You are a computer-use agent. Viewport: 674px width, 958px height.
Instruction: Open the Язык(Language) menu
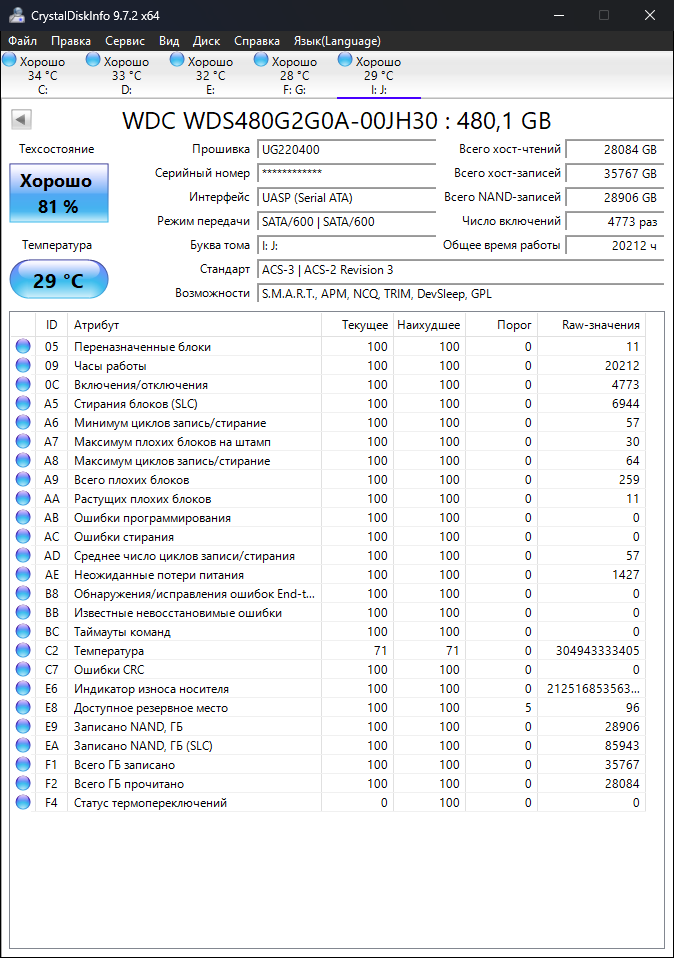(x=337, y=41)
